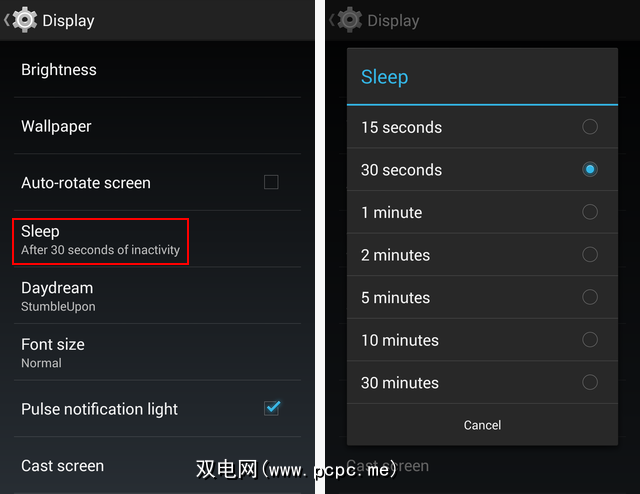640x494 pixels.
Task: Choose the 30 minutes radio option
Action: click(x=590, y=382)
